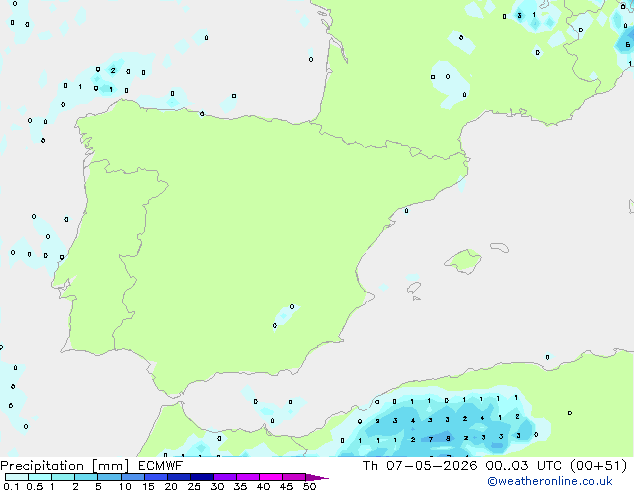Click the legend label '20'
The image size is (634, 490).
pos(171,486)
